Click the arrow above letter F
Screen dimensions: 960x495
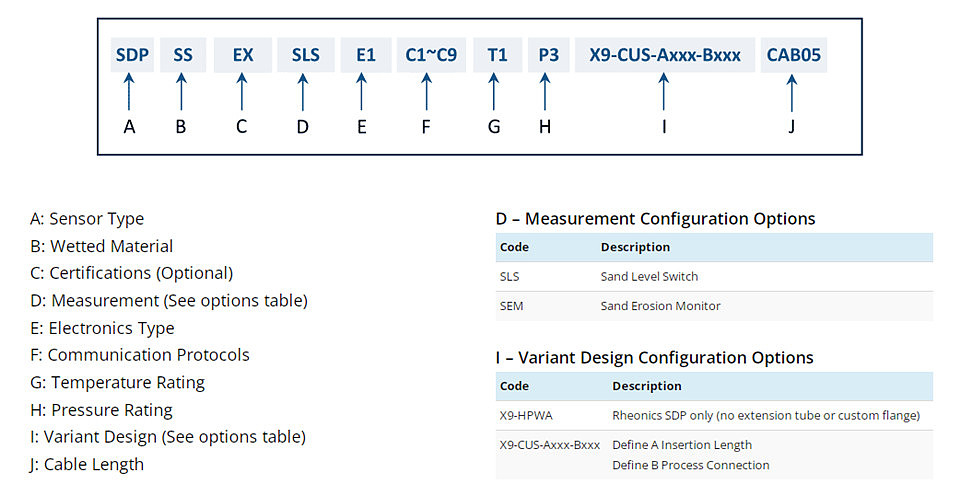click(427, 92)
